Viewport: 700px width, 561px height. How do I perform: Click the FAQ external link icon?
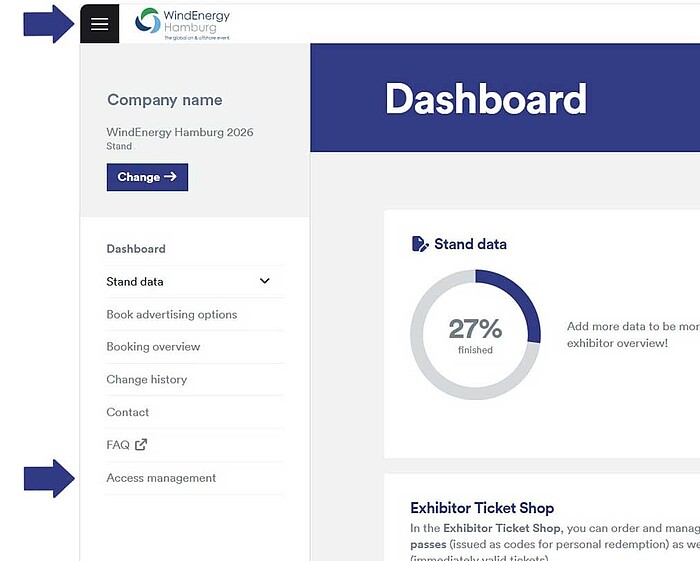141,445
